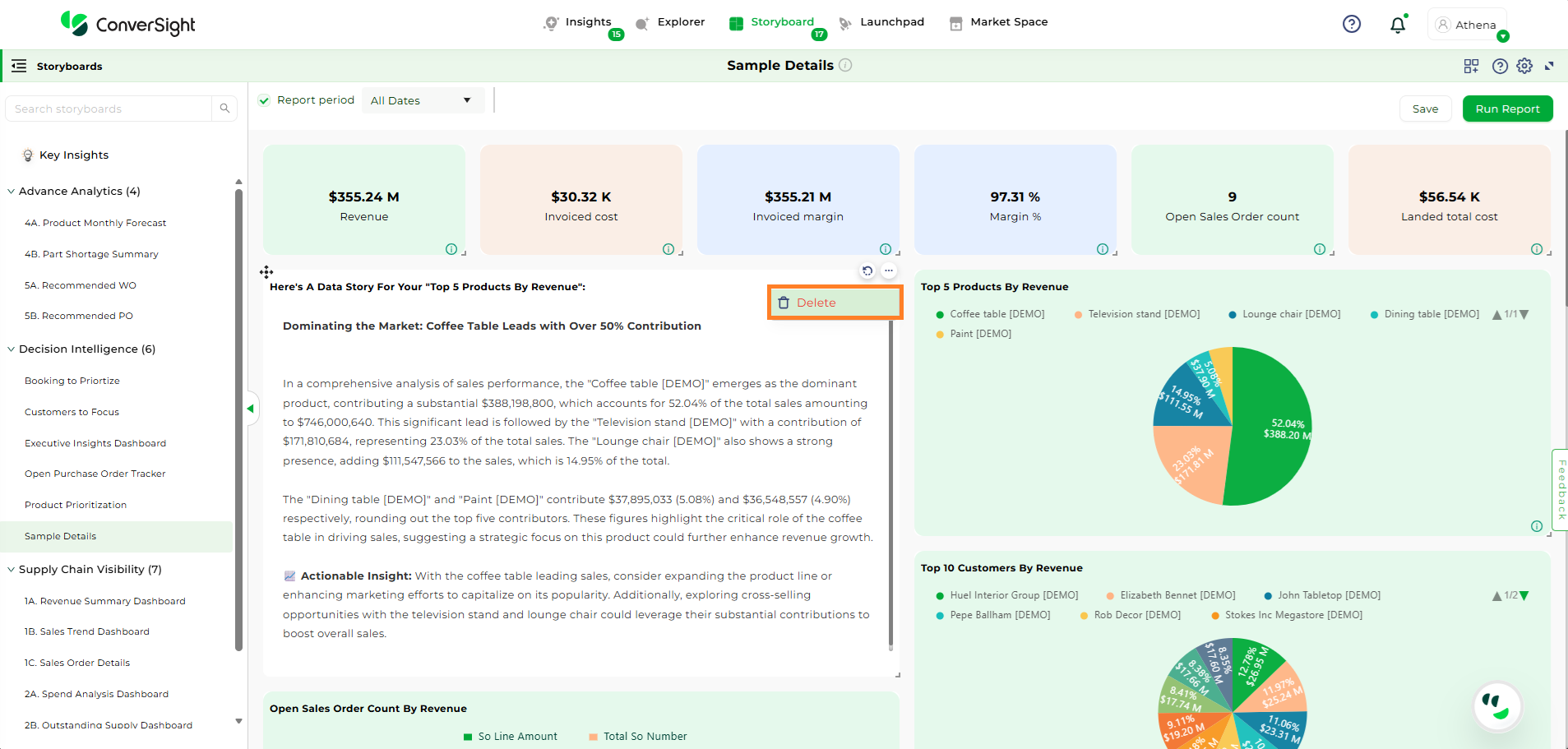This screenshot has width=1568, height=749.
Task: Switch to the Explorer tab
Action: pyautogui.click(x=671, y=22)
